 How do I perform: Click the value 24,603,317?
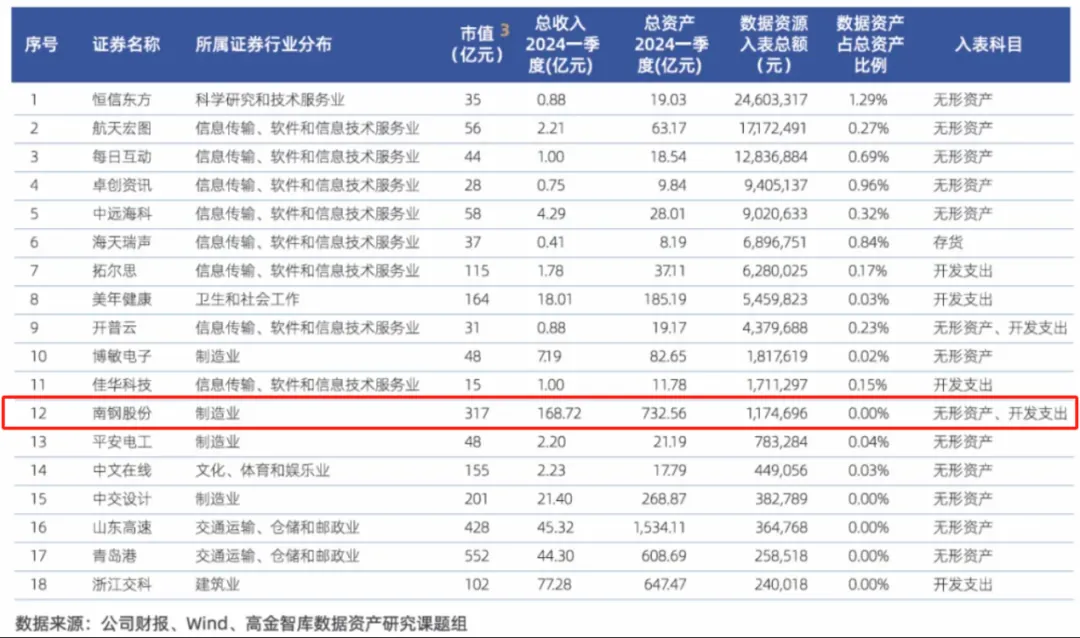771,100
